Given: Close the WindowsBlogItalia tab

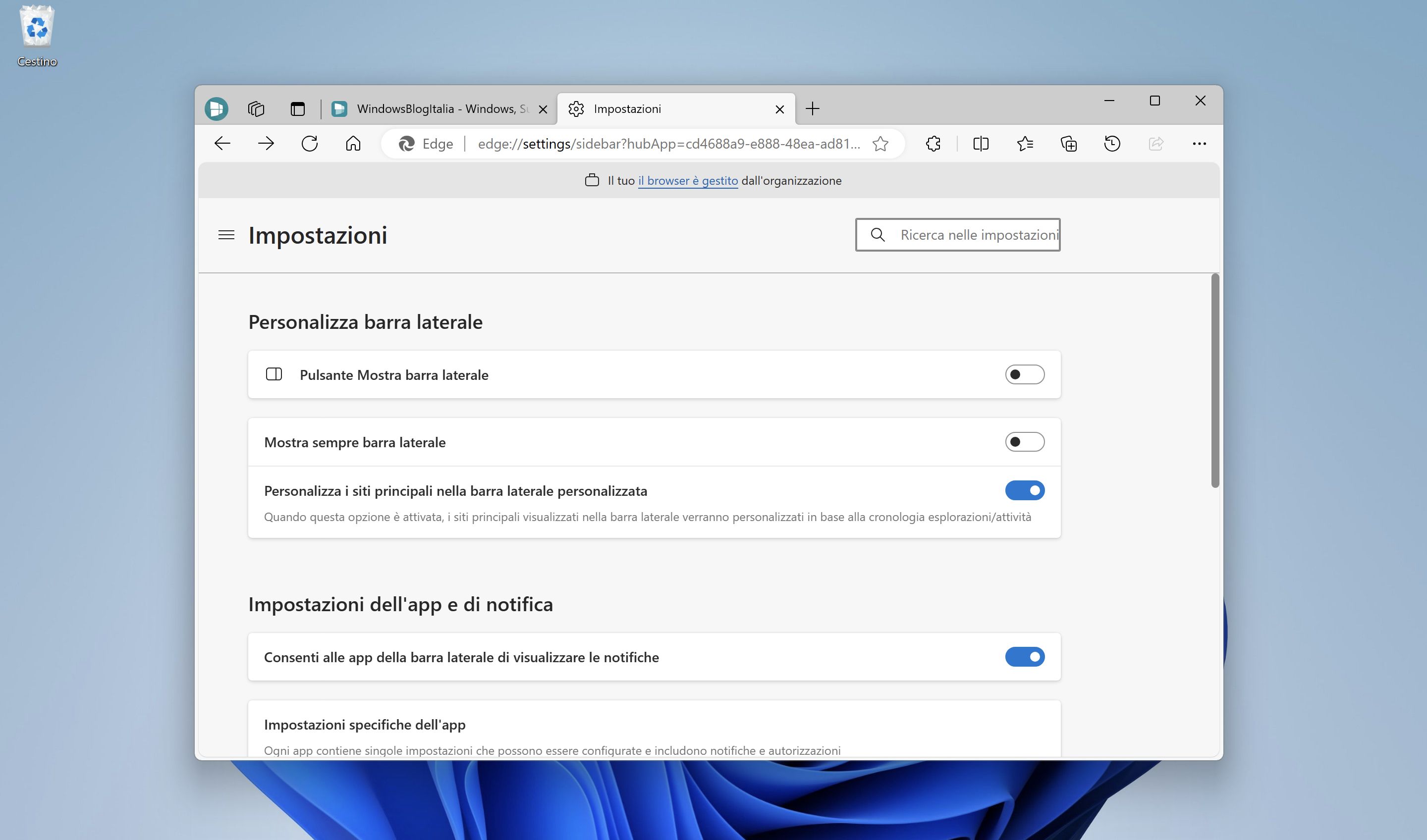Looking at the screenshot, I should pos(543,109).
